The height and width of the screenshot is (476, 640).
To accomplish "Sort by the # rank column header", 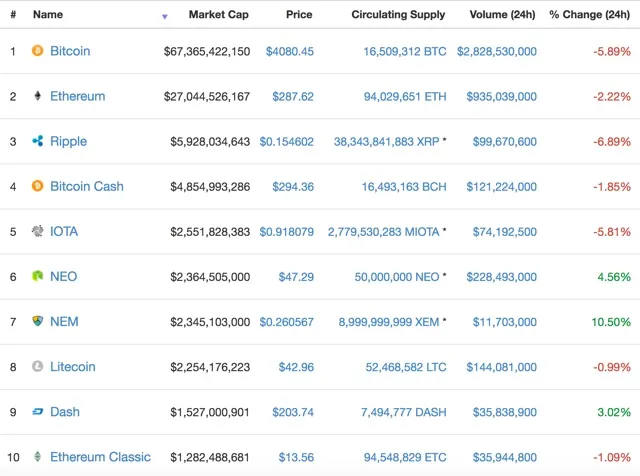I will tap(13, 14).
